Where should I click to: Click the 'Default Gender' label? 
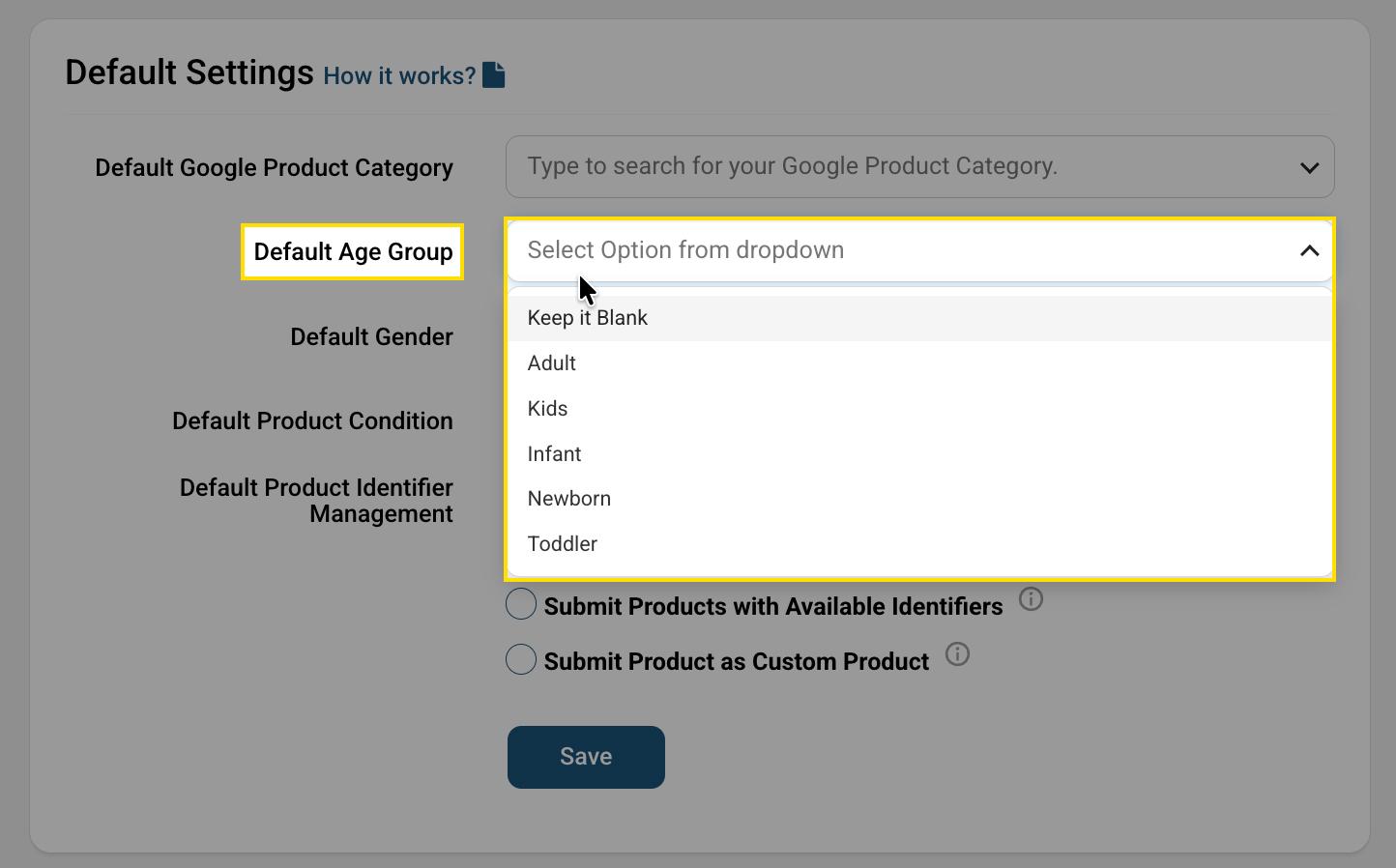[x=371, y=337]
